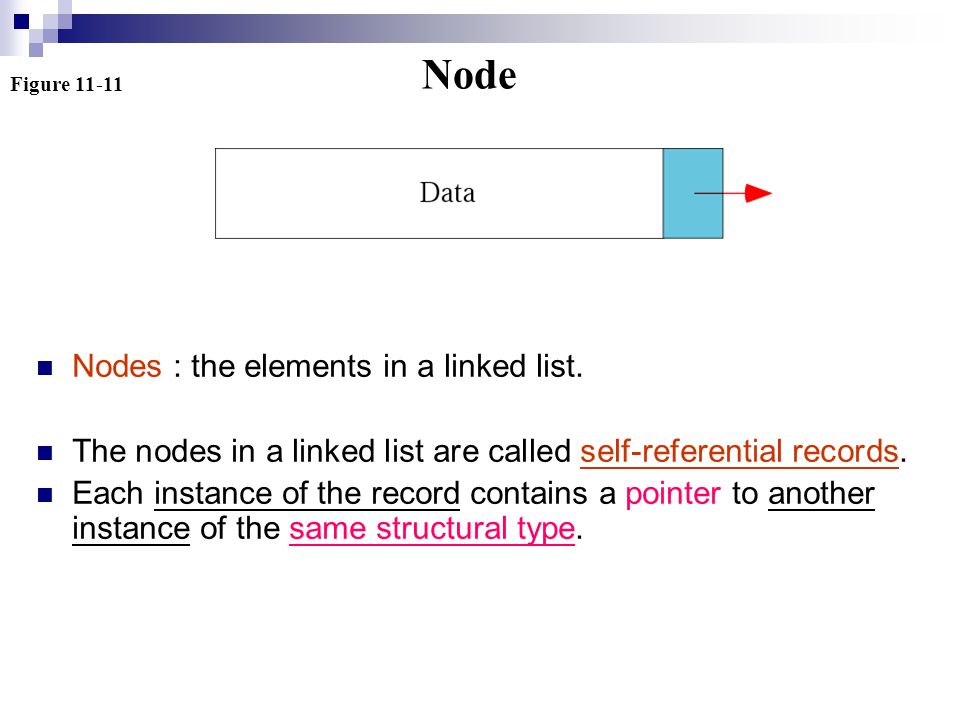Click the Data label inside the node
Viewport: 960px width, 720px height.
tap(447, 193)
